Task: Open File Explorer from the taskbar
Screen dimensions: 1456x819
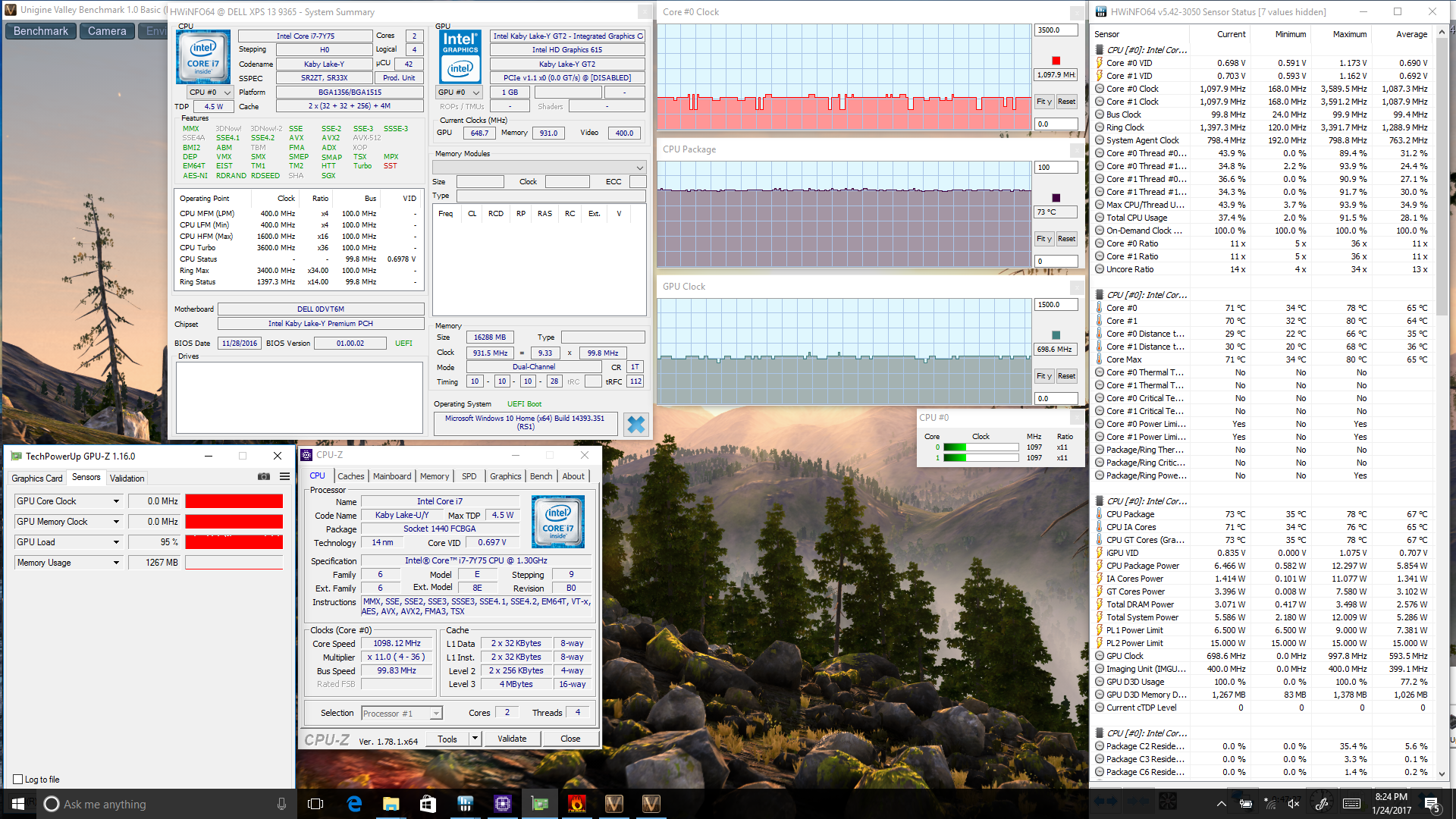Action: tap(391, 804)
